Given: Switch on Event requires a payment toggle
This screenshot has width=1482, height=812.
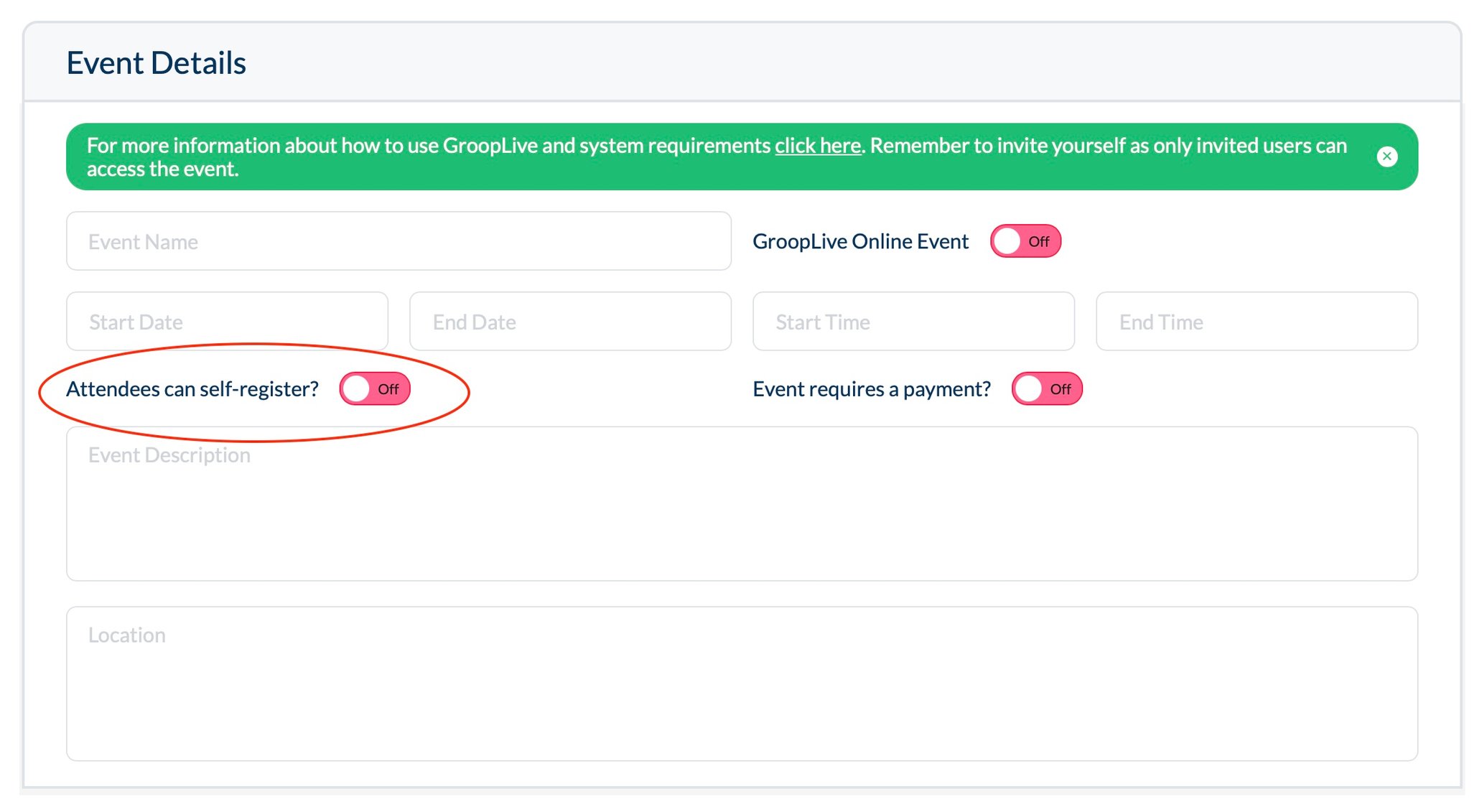Looking at the screenshot, I should tap(1046, 389).
